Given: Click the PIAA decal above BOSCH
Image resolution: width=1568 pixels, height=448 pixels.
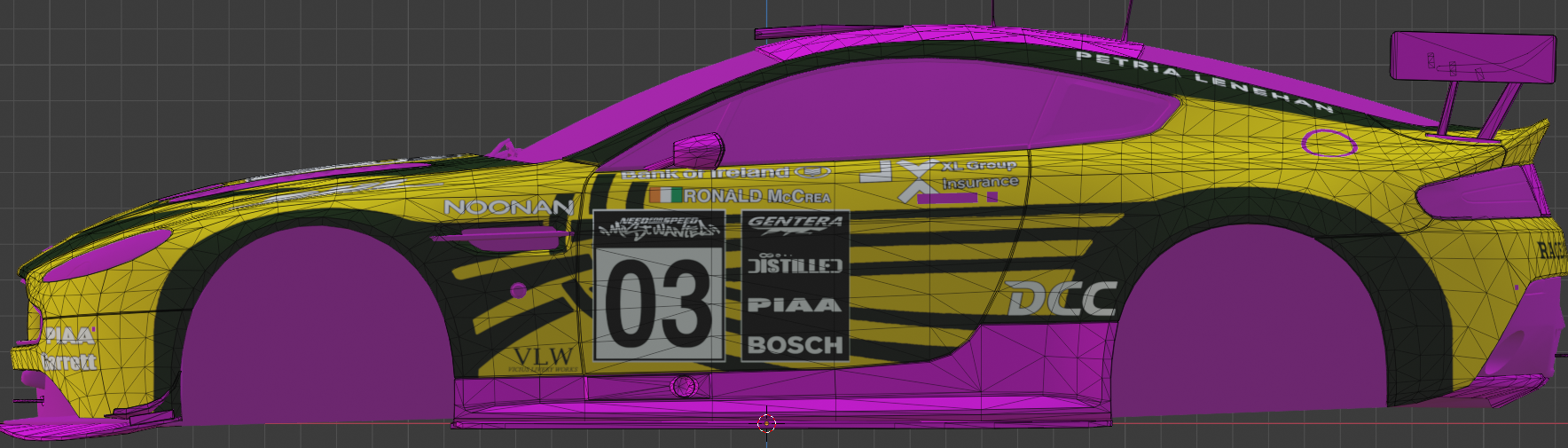Looking at the screenshot, I should tap(795, 305).
